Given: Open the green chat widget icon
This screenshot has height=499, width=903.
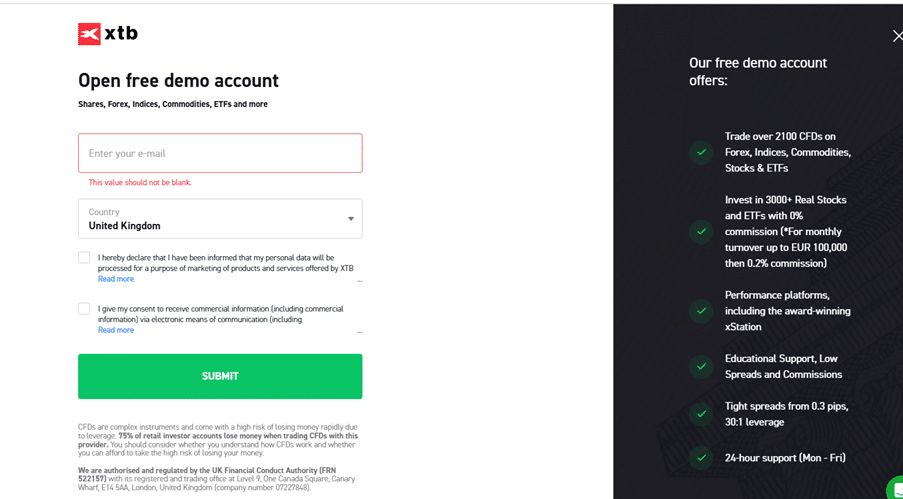Looking at the screenshot, I should coord(895,489).
